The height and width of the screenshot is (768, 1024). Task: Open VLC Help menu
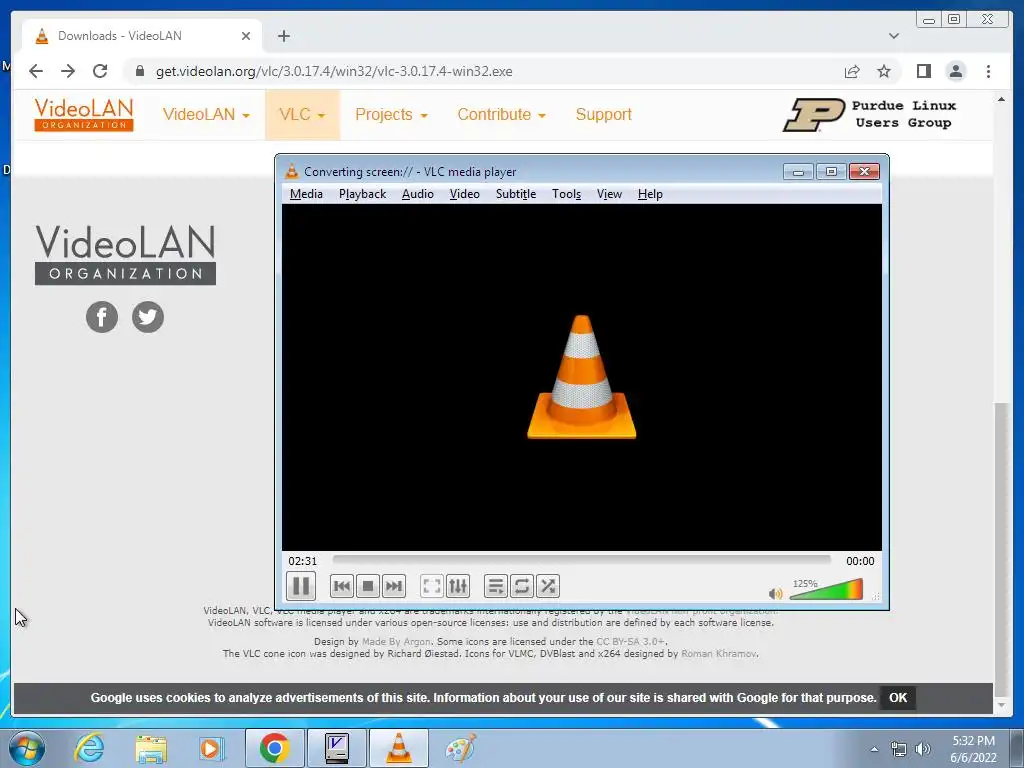point(650,194)
